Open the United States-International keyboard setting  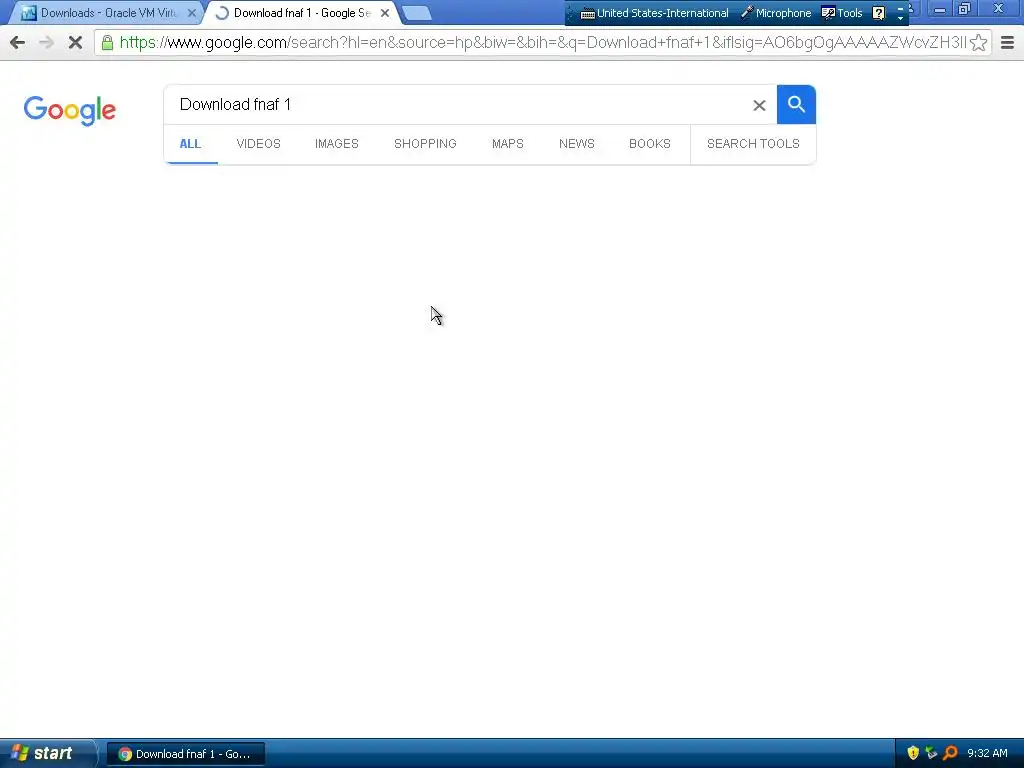coord(655,13)
